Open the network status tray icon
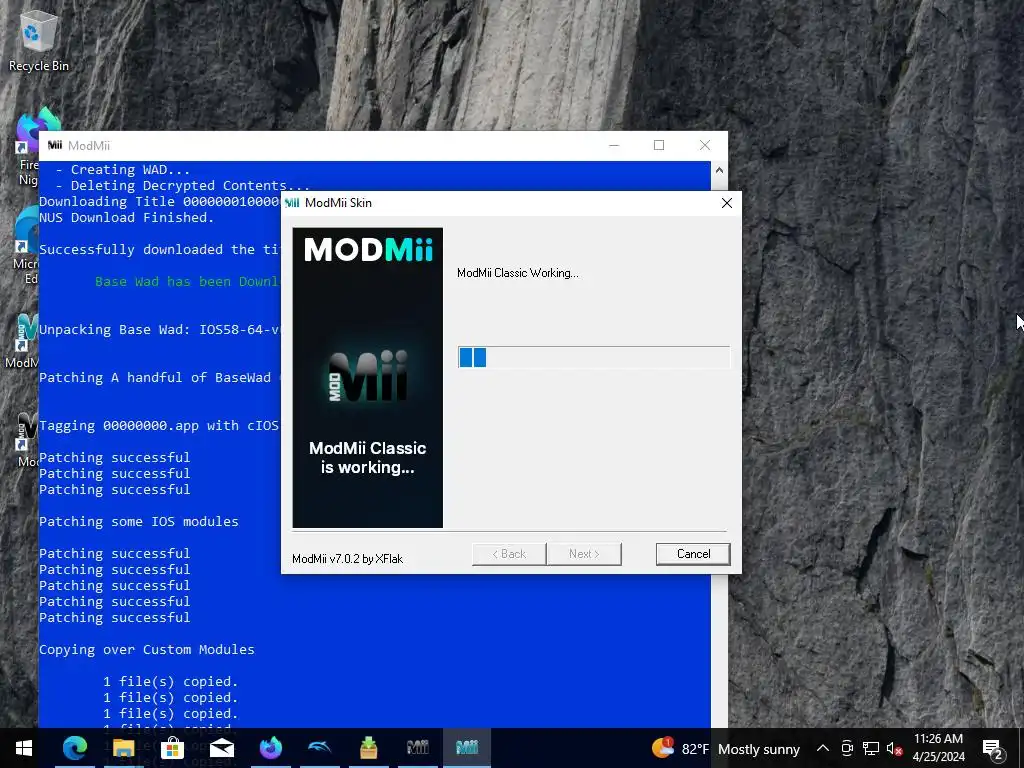 point(871,748)
